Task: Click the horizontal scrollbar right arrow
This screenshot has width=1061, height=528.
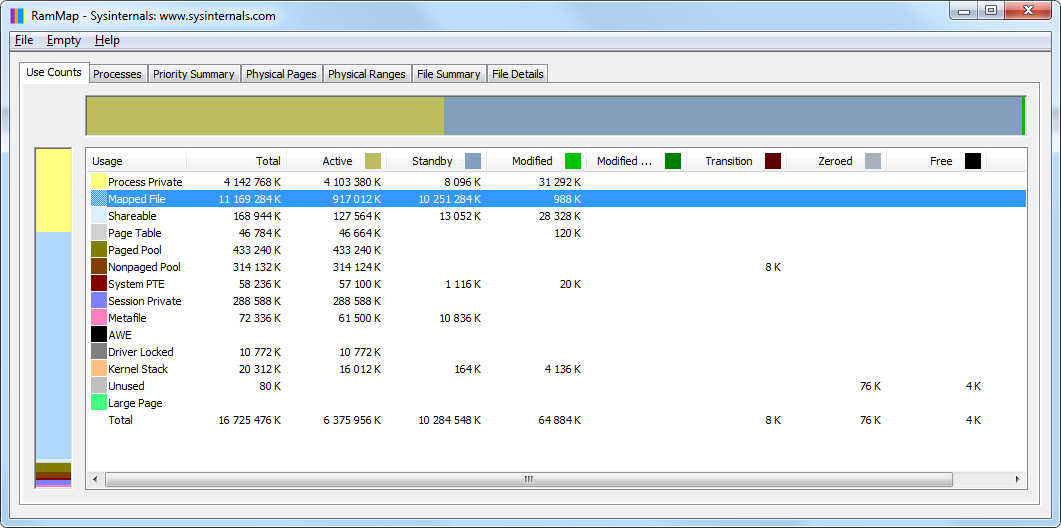Action: pyautogui.click(x=1017, y=479)
